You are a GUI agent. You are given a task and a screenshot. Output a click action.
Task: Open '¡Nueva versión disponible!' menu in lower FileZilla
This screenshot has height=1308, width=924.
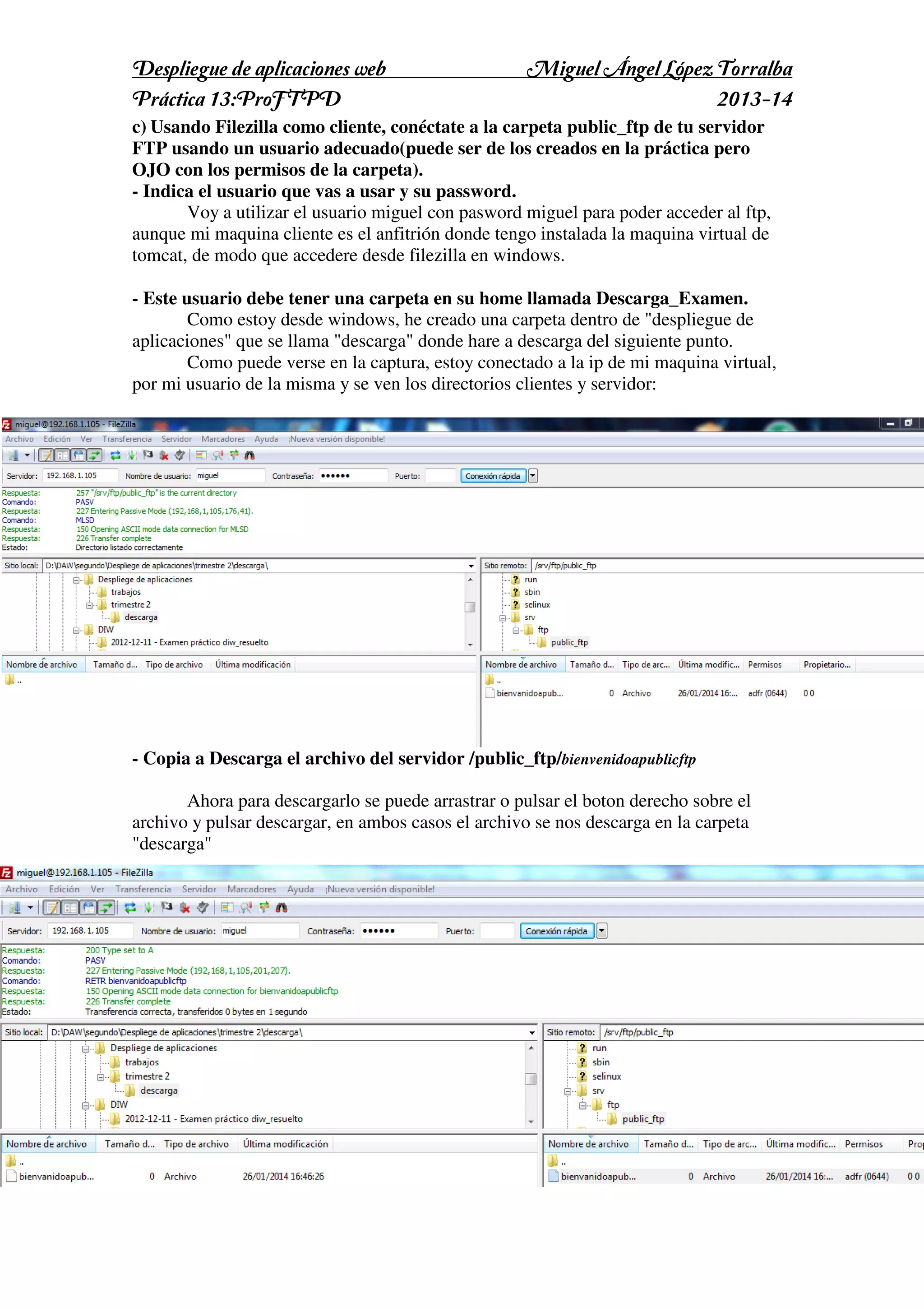(x=380, y=889)
